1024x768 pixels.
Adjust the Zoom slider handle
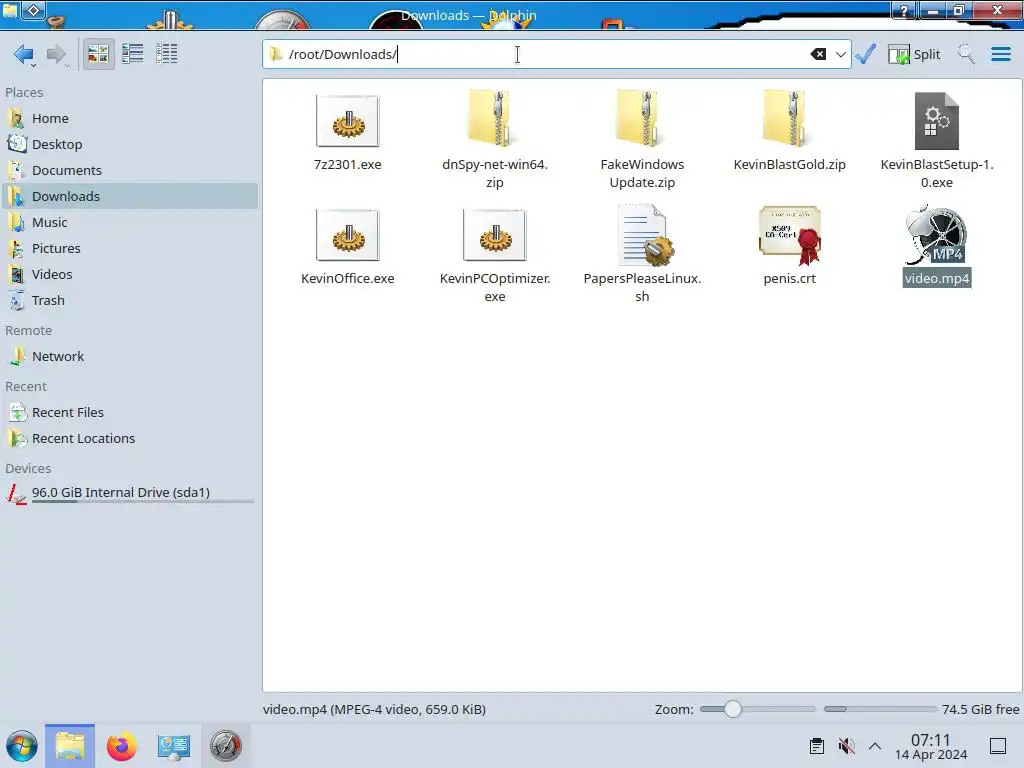tap(733, 709)
